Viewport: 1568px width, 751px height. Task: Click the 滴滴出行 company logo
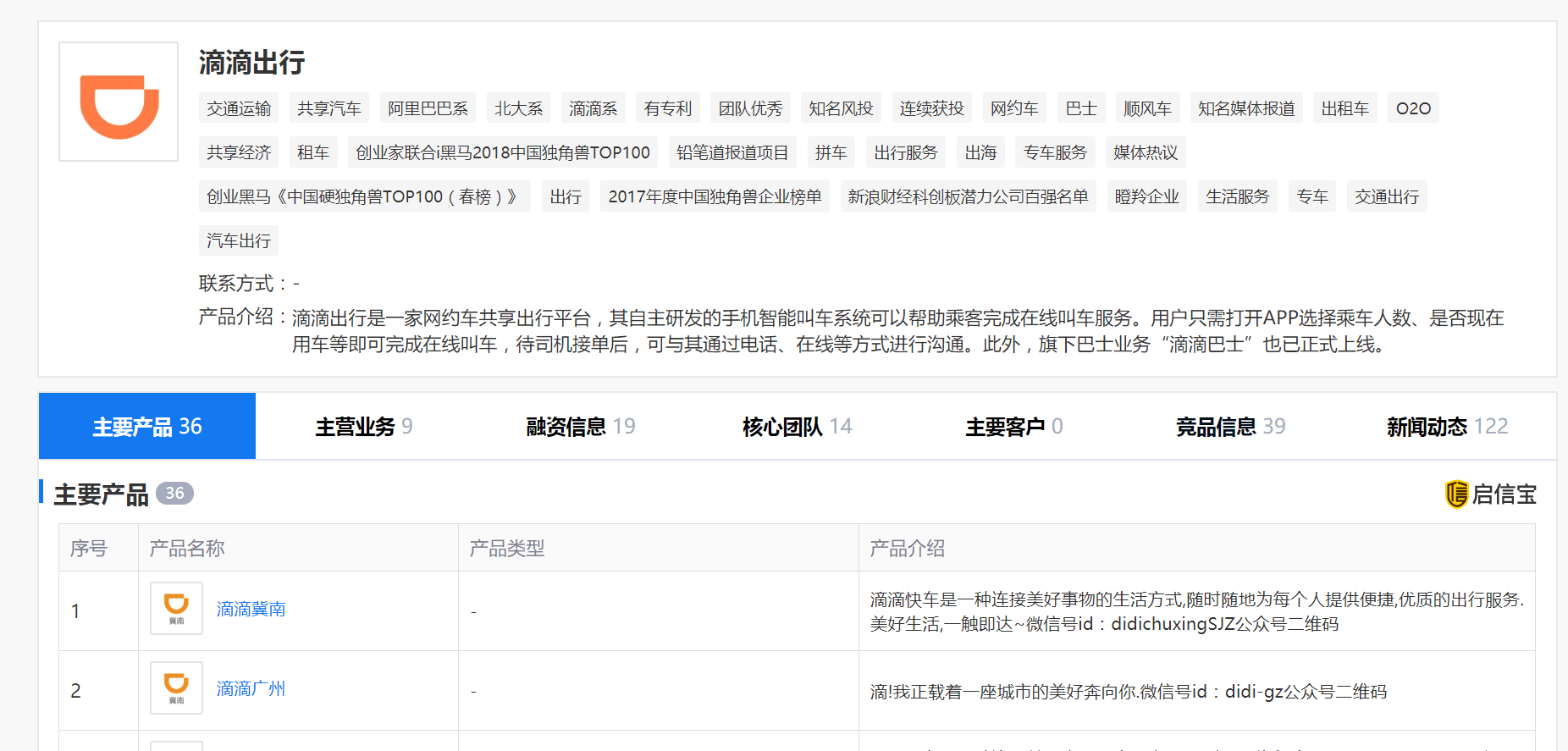pos(119,102)
